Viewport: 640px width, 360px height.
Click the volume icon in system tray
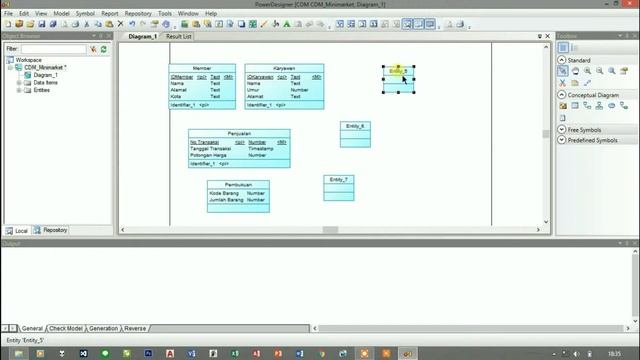pyautogui.click(x=576, y=354)
